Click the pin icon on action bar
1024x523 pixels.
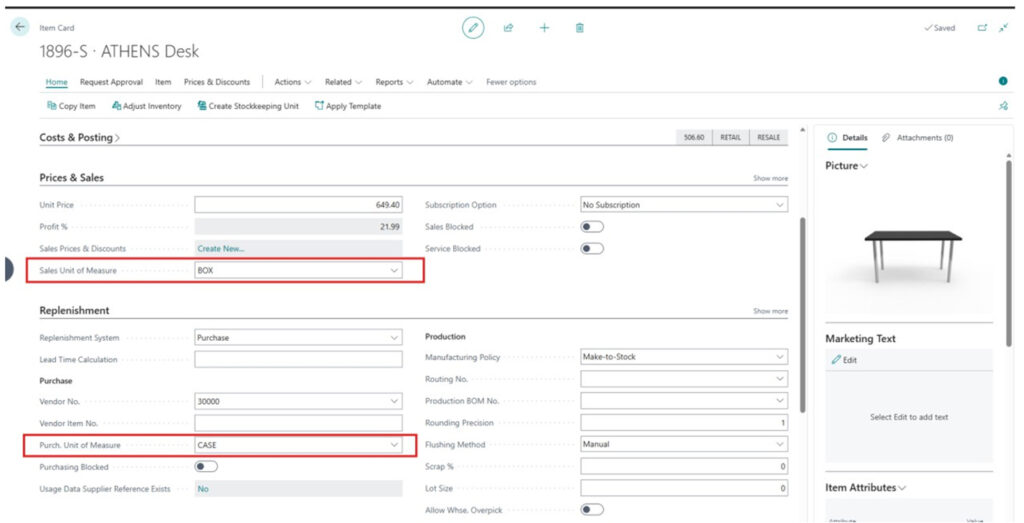[1003, 106]
